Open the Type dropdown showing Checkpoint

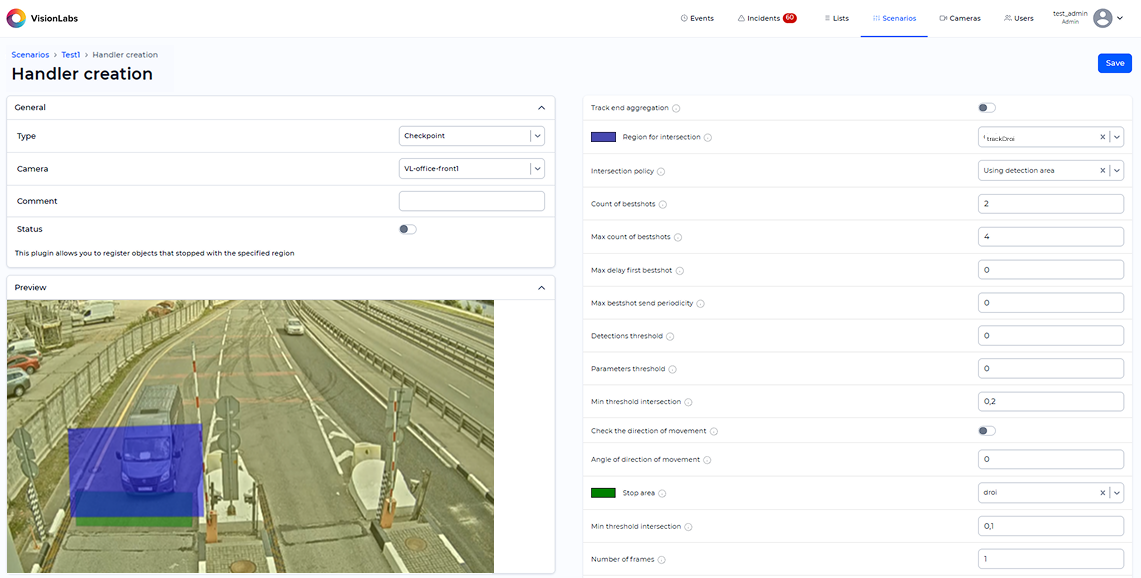coord(471,136)
